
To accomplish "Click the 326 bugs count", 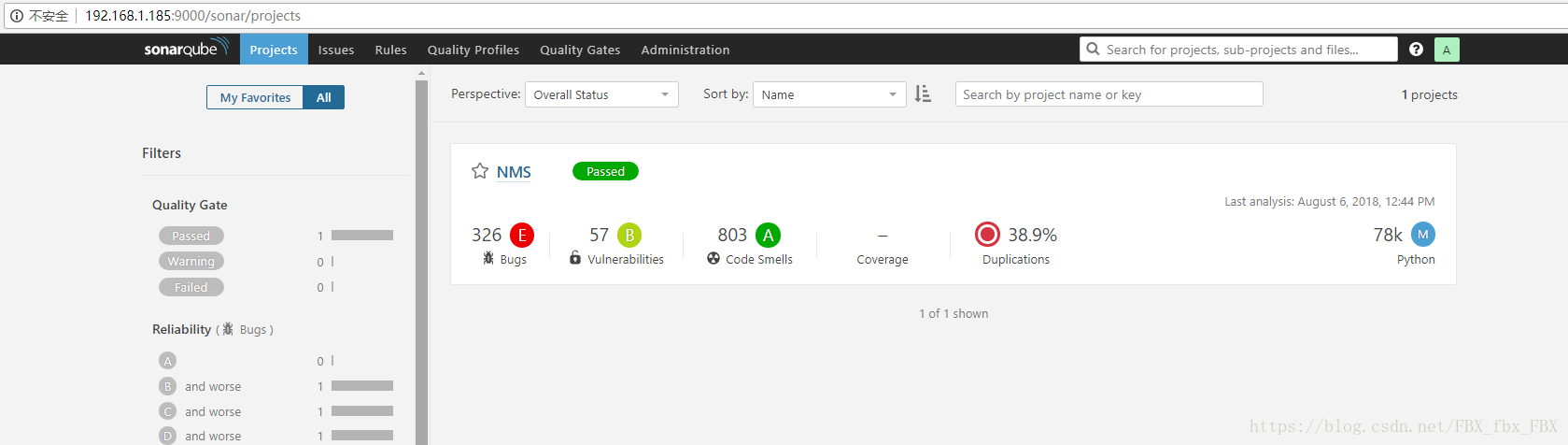I will [487, 235].
